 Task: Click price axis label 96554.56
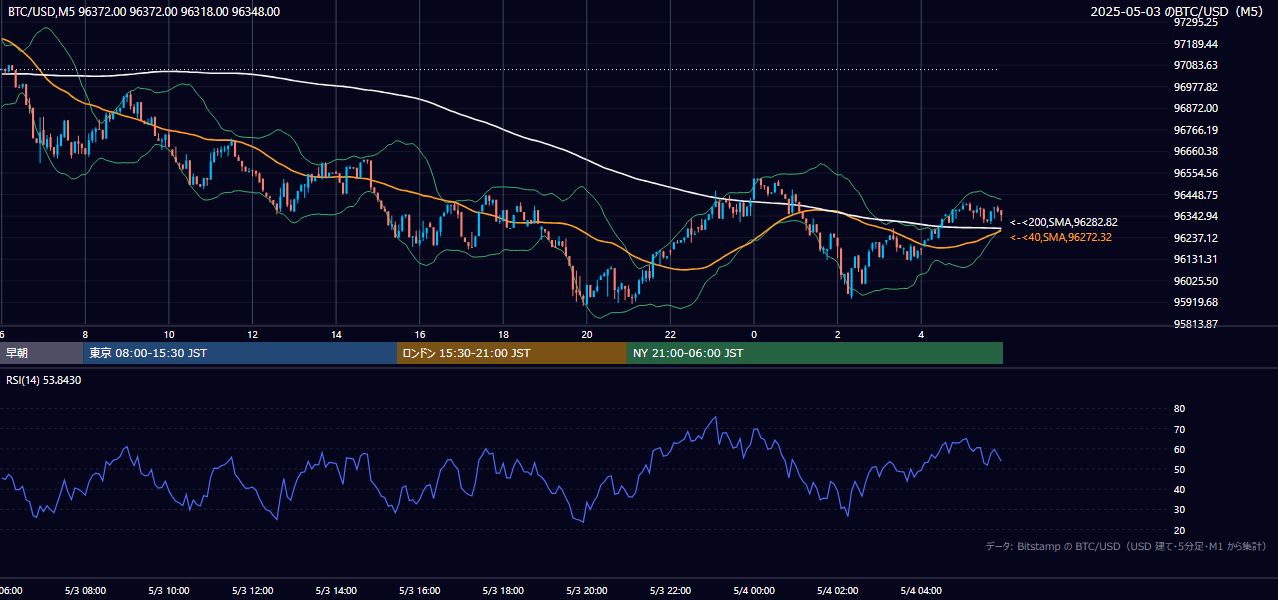pyautogui.click(x=1195, y=173)
